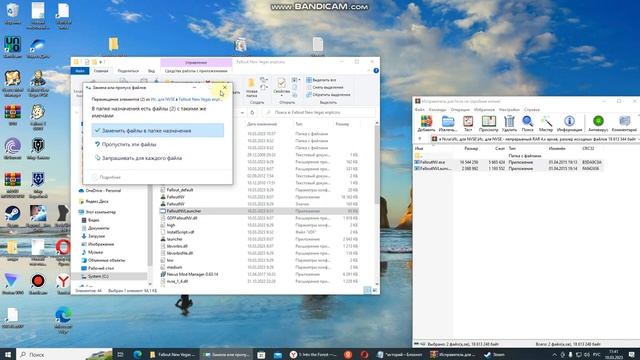Click WinRAR's Информация icon

click(x=569, y=123)
